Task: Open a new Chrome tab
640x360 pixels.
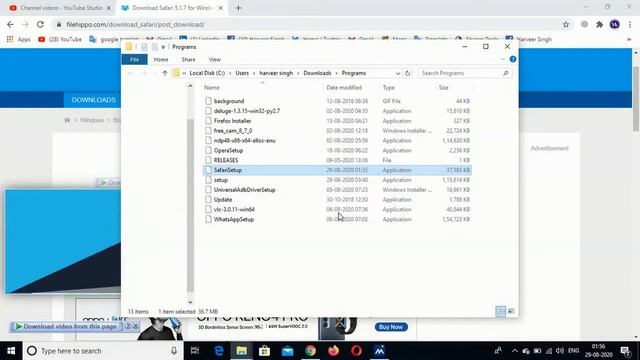Action: click(x=238, y=8)
